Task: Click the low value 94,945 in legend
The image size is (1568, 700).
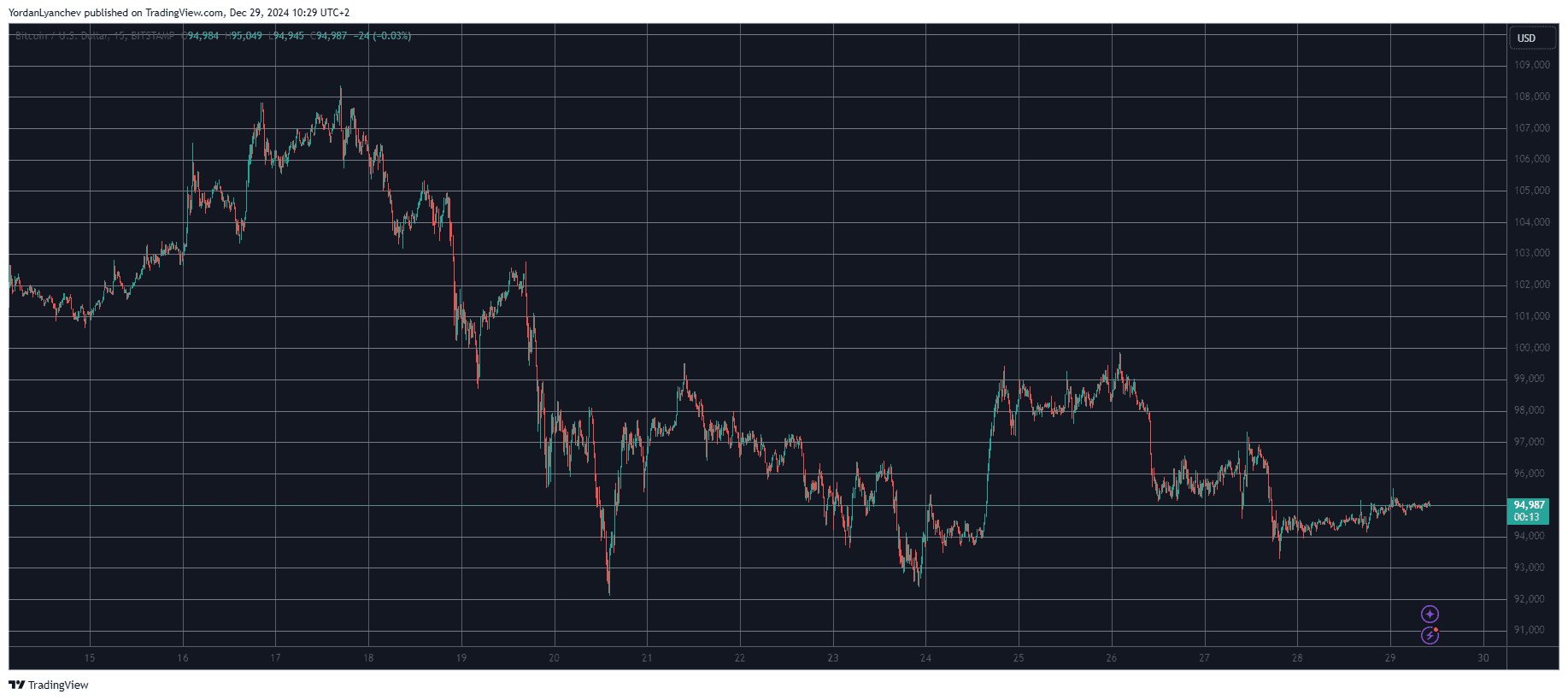Action: [x=288, y=36]
